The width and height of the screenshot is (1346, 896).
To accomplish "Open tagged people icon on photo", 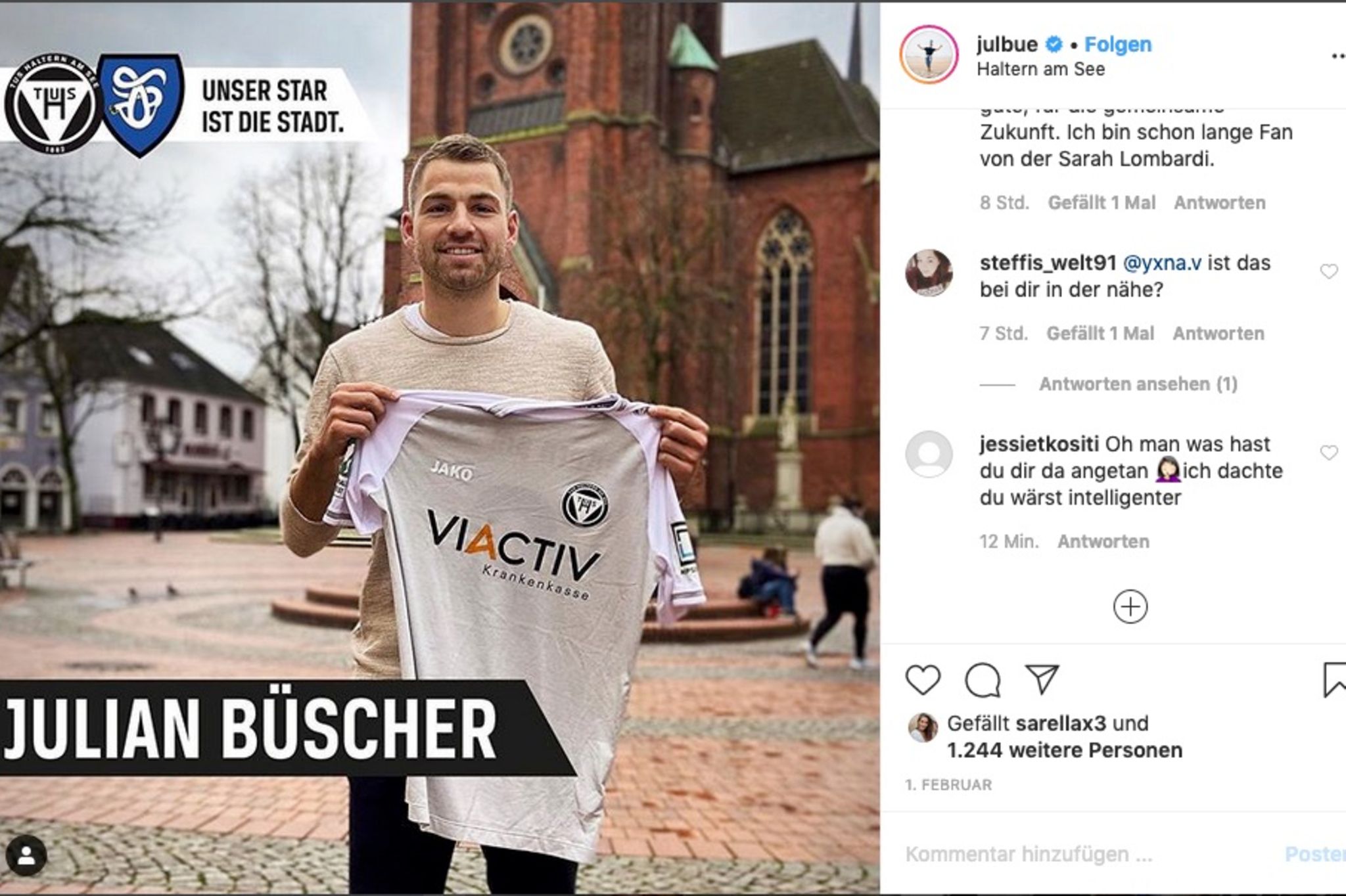I will 26,855.
